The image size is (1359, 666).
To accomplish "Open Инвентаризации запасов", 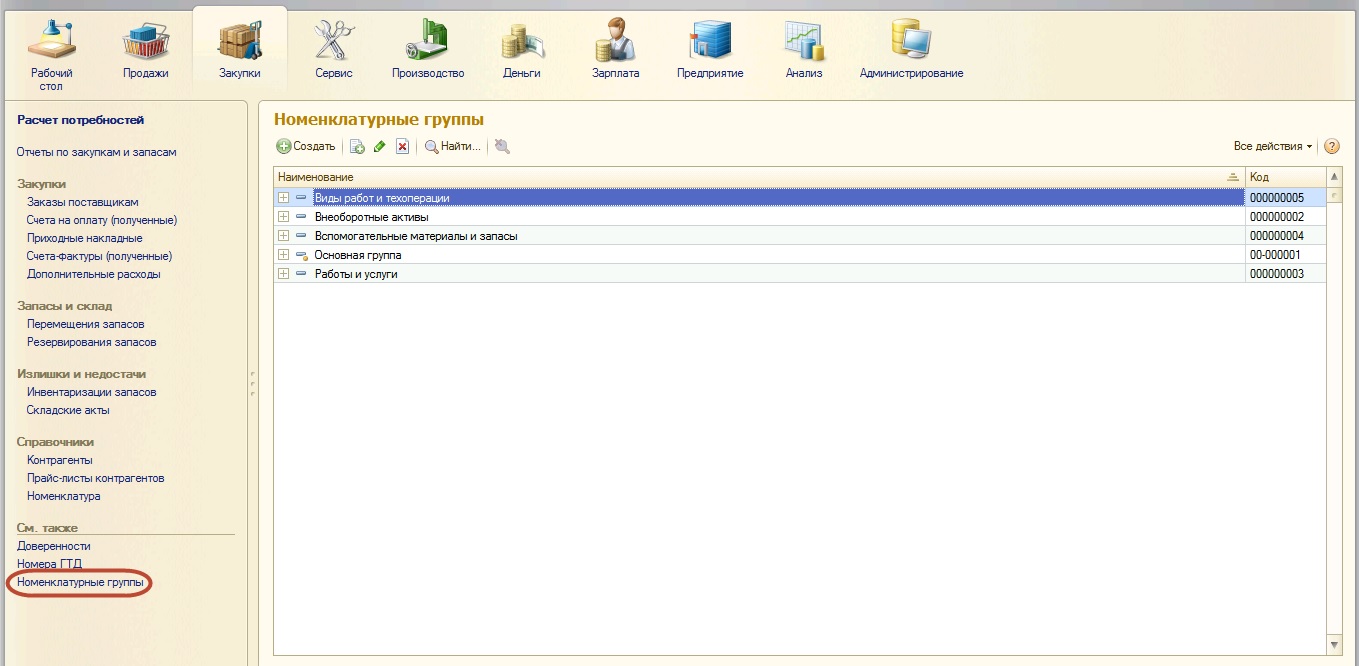I will pos(92,392).
